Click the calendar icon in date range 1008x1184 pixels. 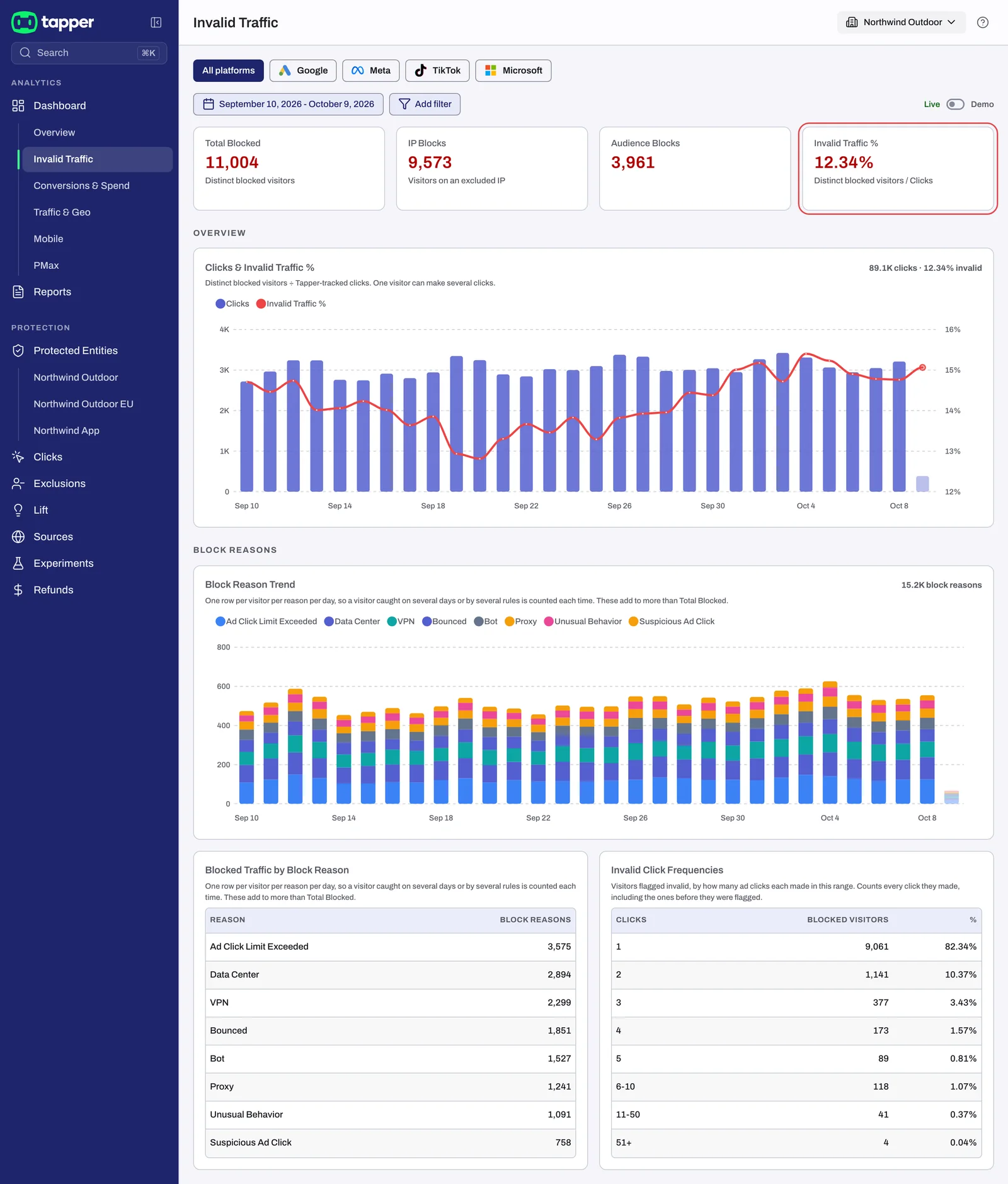209,105
